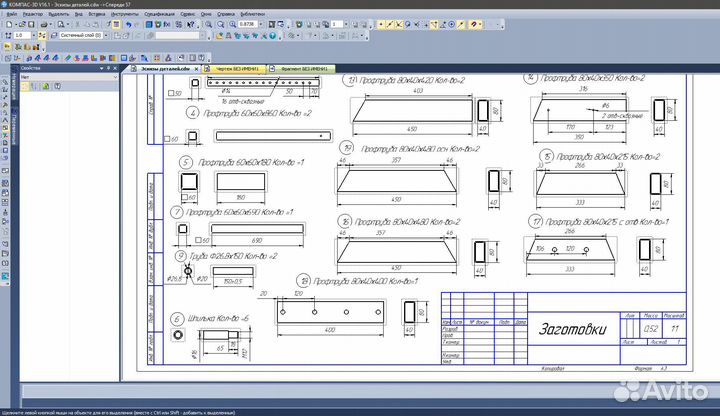Click the New document icon
Viewport: 720px width, 416px height.
7,25
